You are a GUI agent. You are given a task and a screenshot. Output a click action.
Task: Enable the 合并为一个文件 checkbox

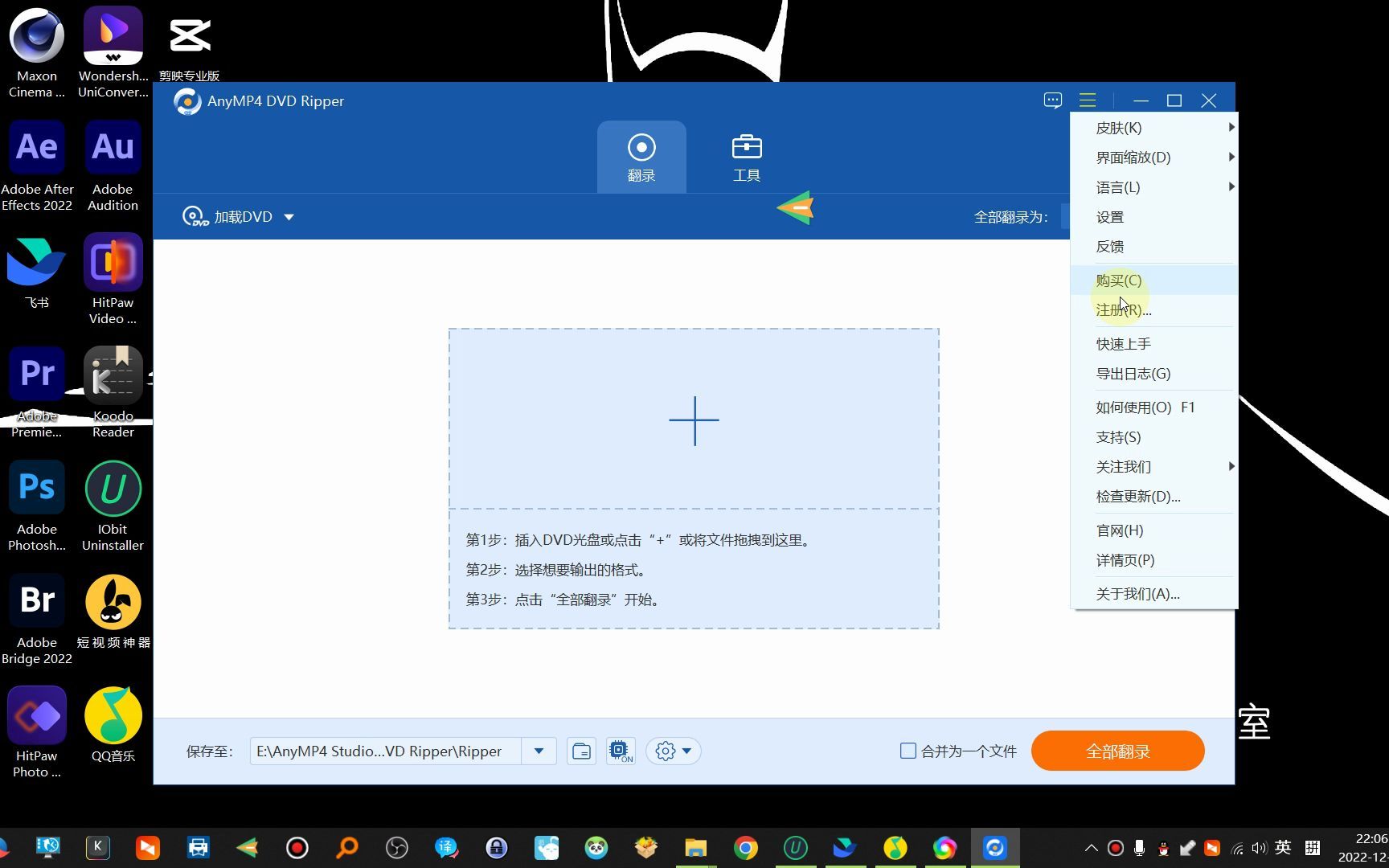click(908, 751)
